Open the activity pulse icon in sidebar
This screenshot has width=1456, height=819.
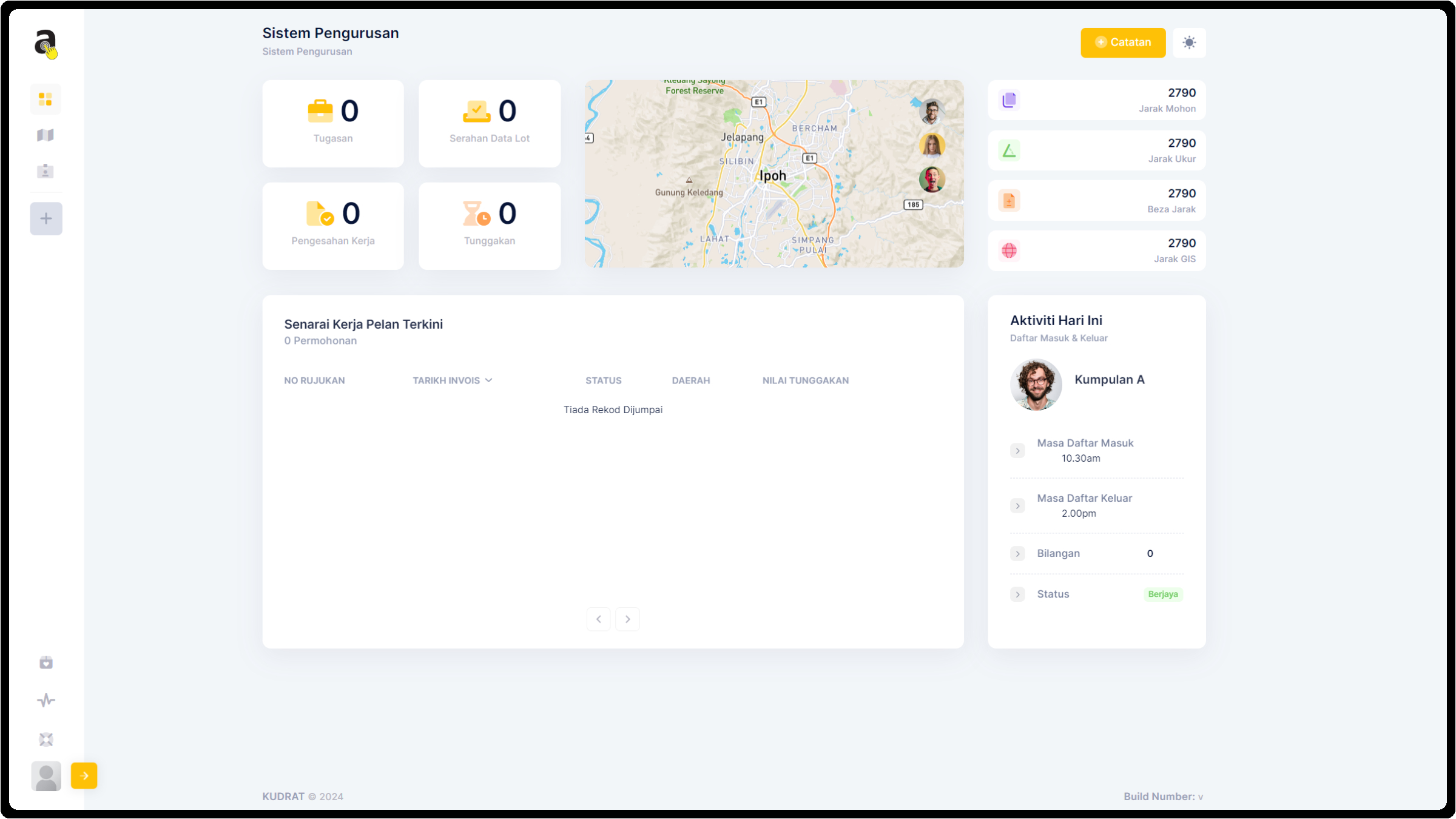46,701
